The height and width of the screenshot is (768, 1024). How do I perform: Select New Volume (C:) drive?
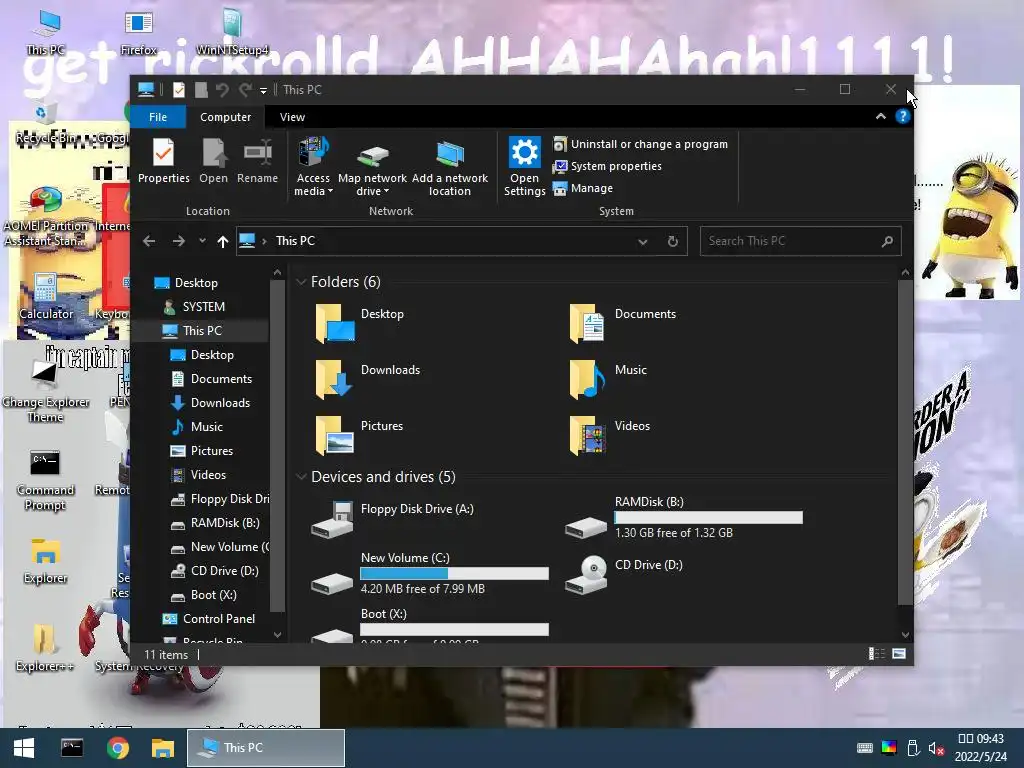coord(431,575)
